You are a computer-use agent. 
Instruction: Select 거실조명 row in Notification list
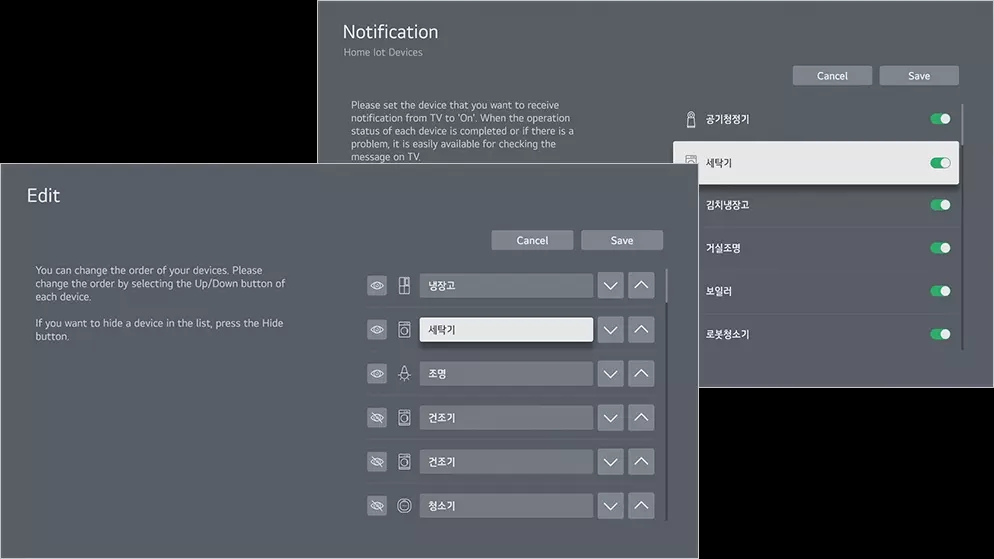click(x=815, y=248)
